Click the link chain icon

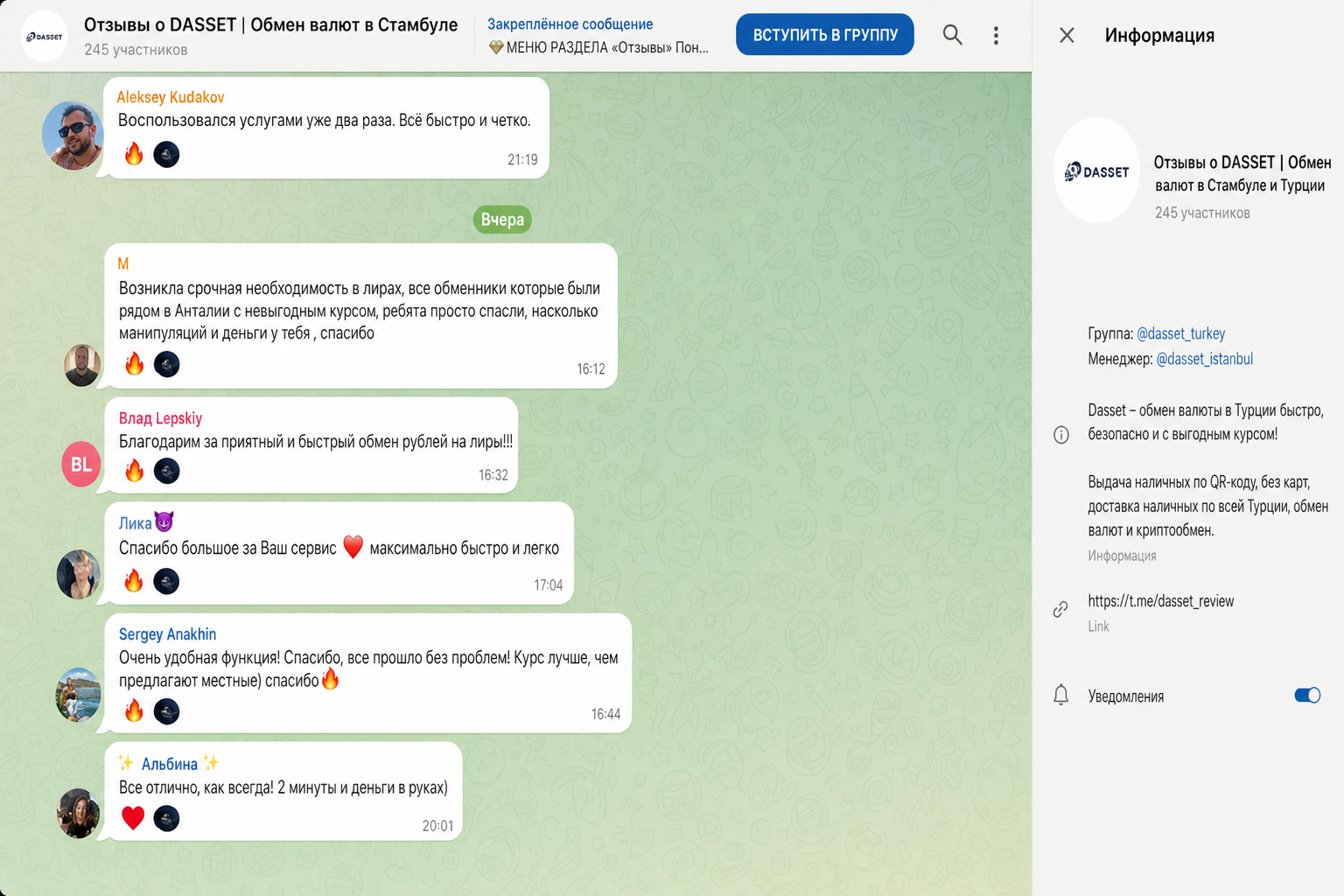pyautogui.click(x=1060, y=609)
